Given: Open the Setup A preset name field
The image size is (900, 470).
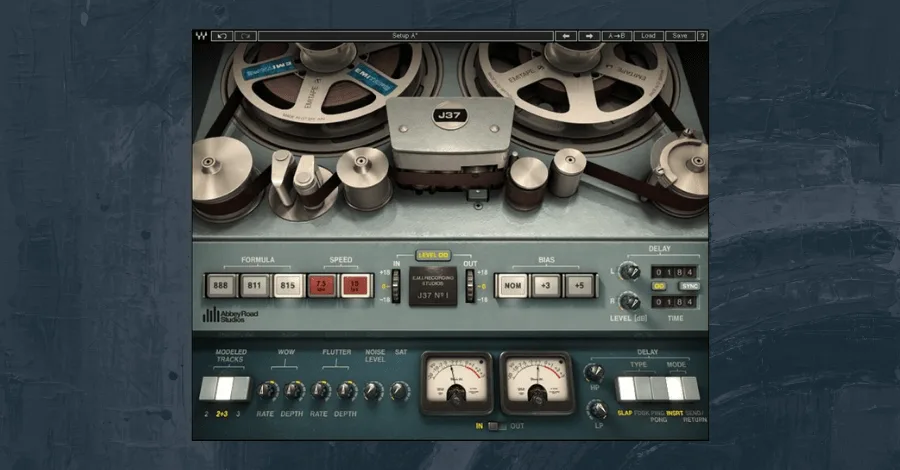Looking at the screenshot, I should point(406,36).
